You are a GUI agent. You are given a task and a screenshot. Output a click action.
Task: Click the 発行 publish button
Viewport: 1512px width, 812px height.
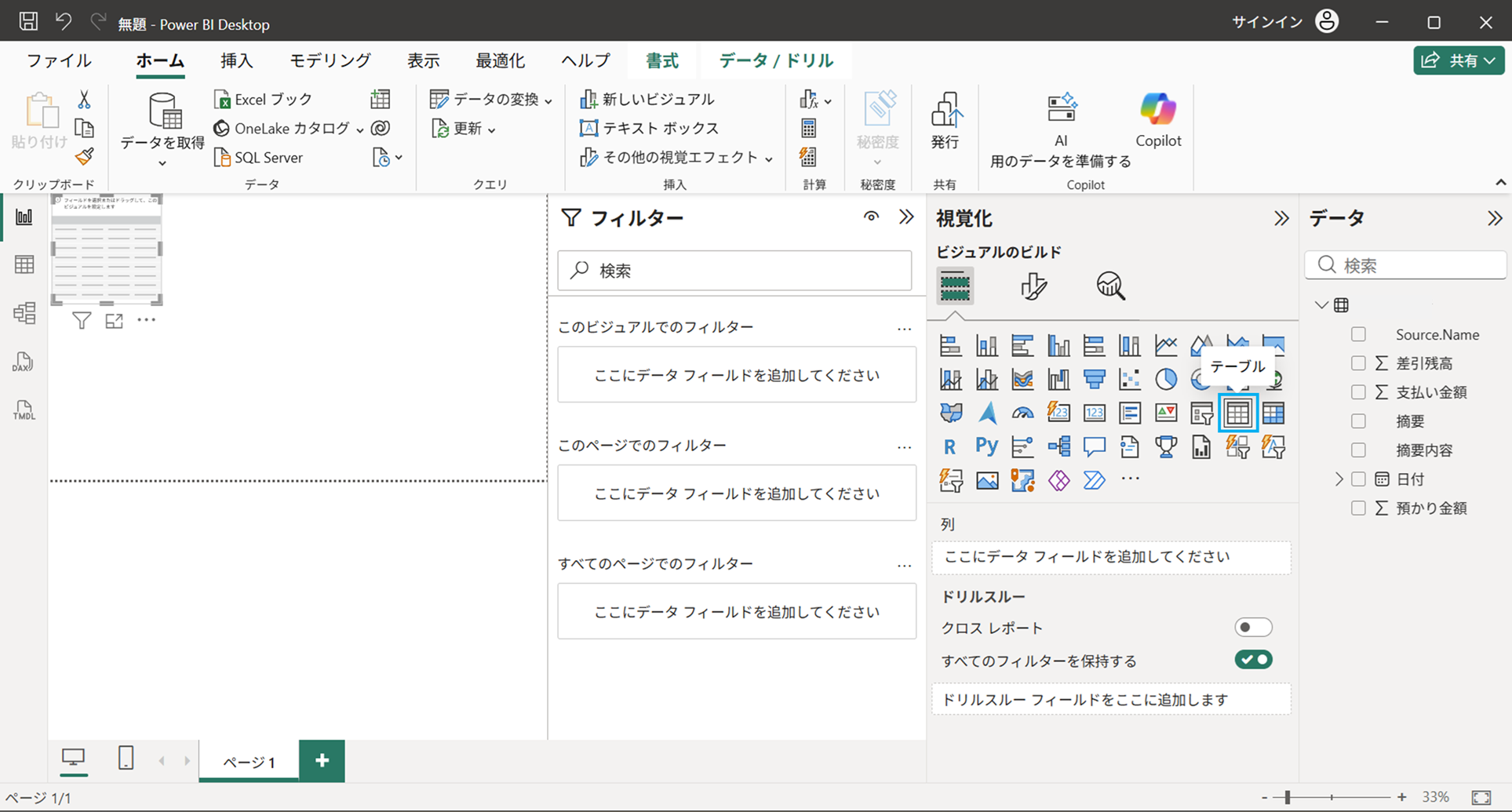tap(945, 120)
